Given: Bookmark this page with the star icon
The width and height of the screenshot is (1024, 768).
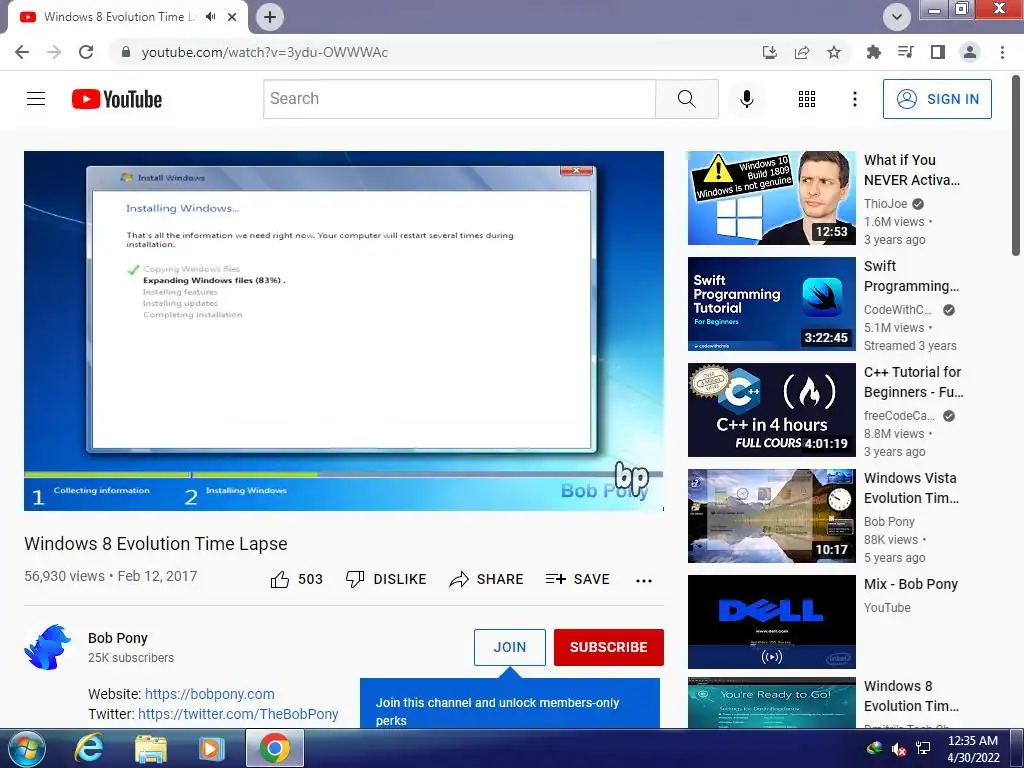Looking at the screenshot, I should (834, 52).
